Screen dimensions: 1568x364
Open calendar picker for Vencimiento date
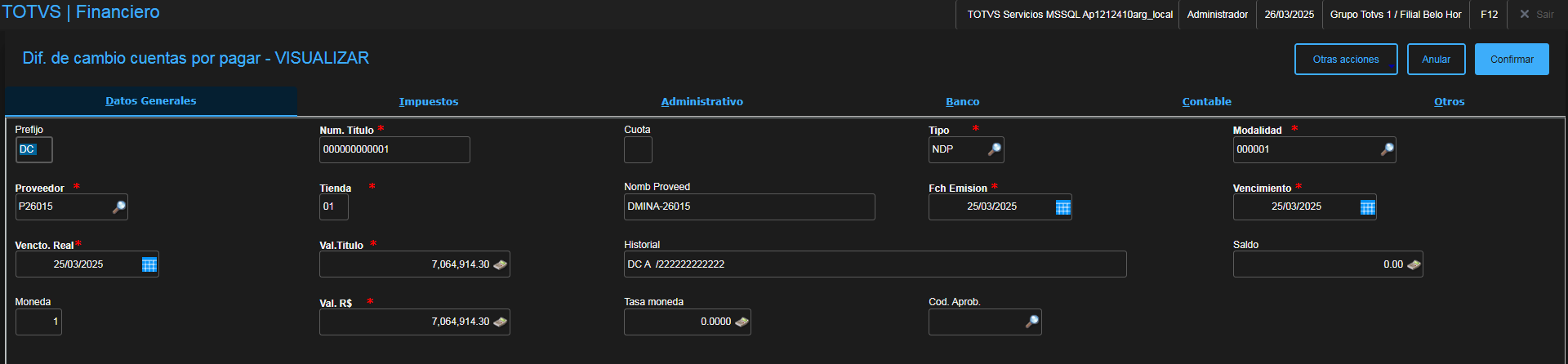[x=1367, y=207]
